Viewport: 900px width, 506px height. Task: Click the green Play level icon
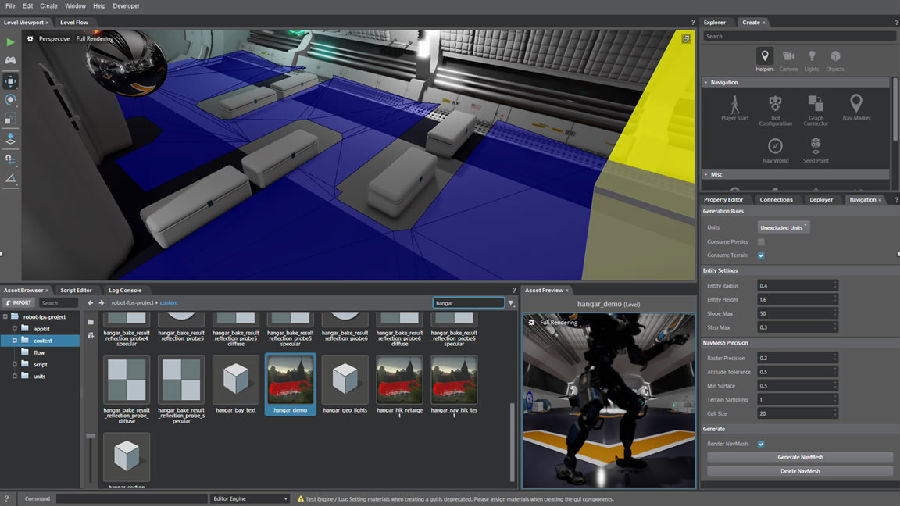click(10, 42)
